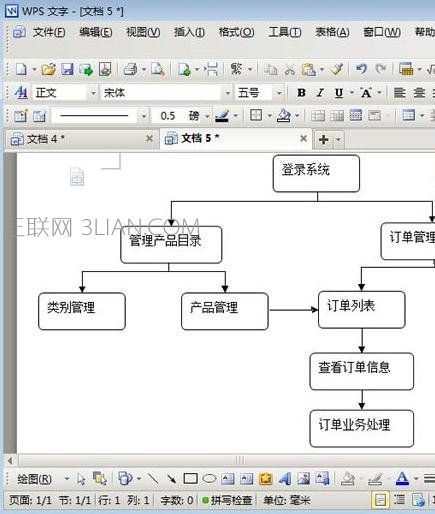
Task: Insert WordArt from drawing toolbar
Action: click(284, 479)
